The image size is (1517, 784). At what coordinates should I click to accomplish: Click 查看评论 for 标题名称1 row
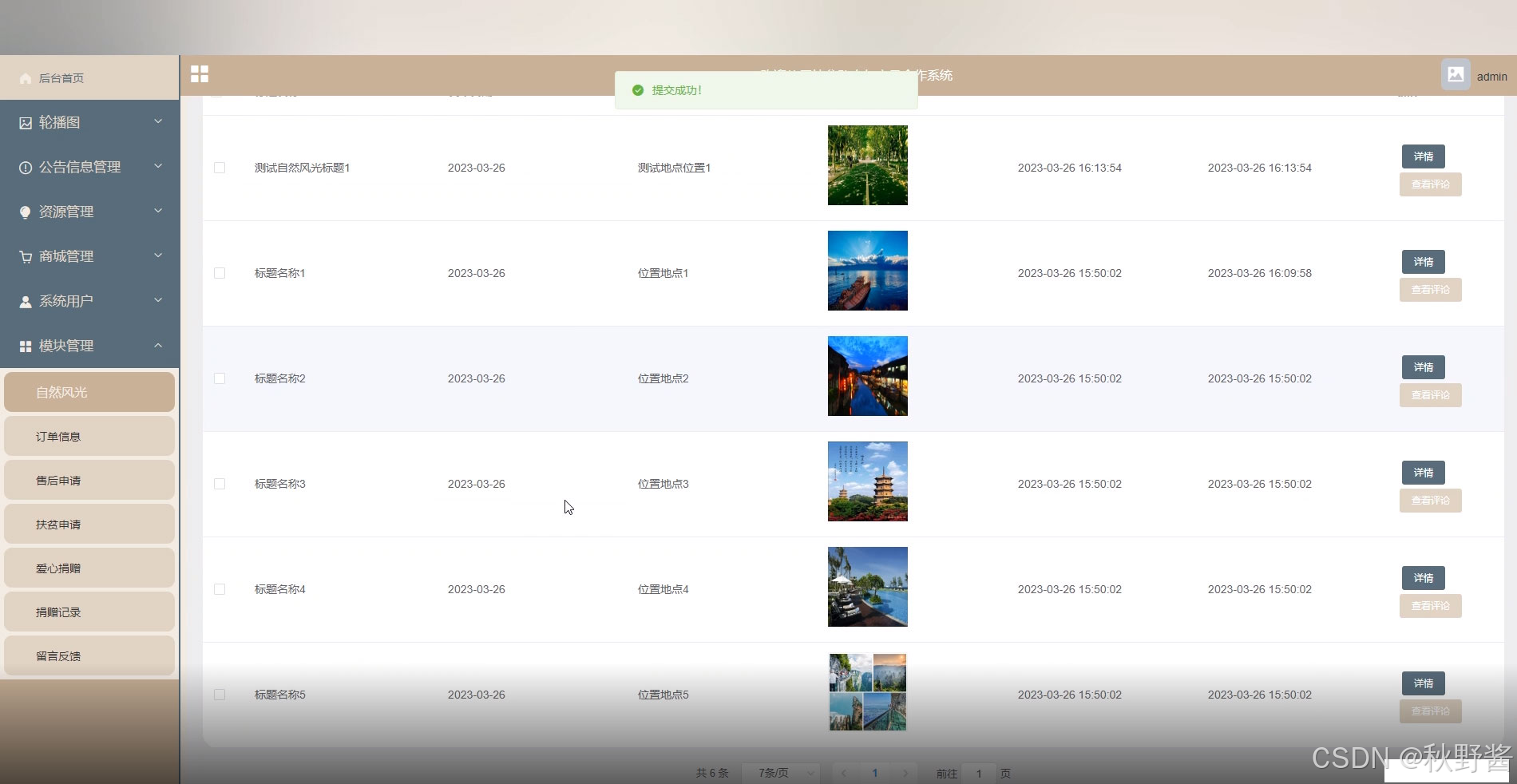[x=1431, y=290]
